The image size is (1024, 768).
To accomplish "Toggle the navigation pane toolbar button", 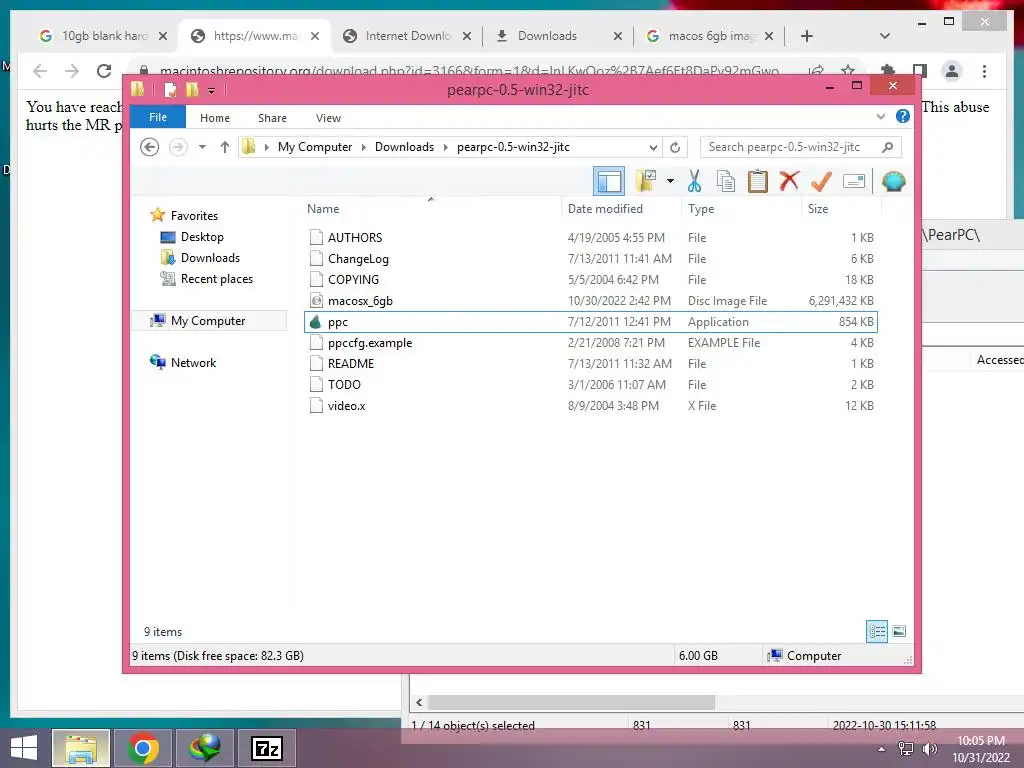I will point(609,181).
